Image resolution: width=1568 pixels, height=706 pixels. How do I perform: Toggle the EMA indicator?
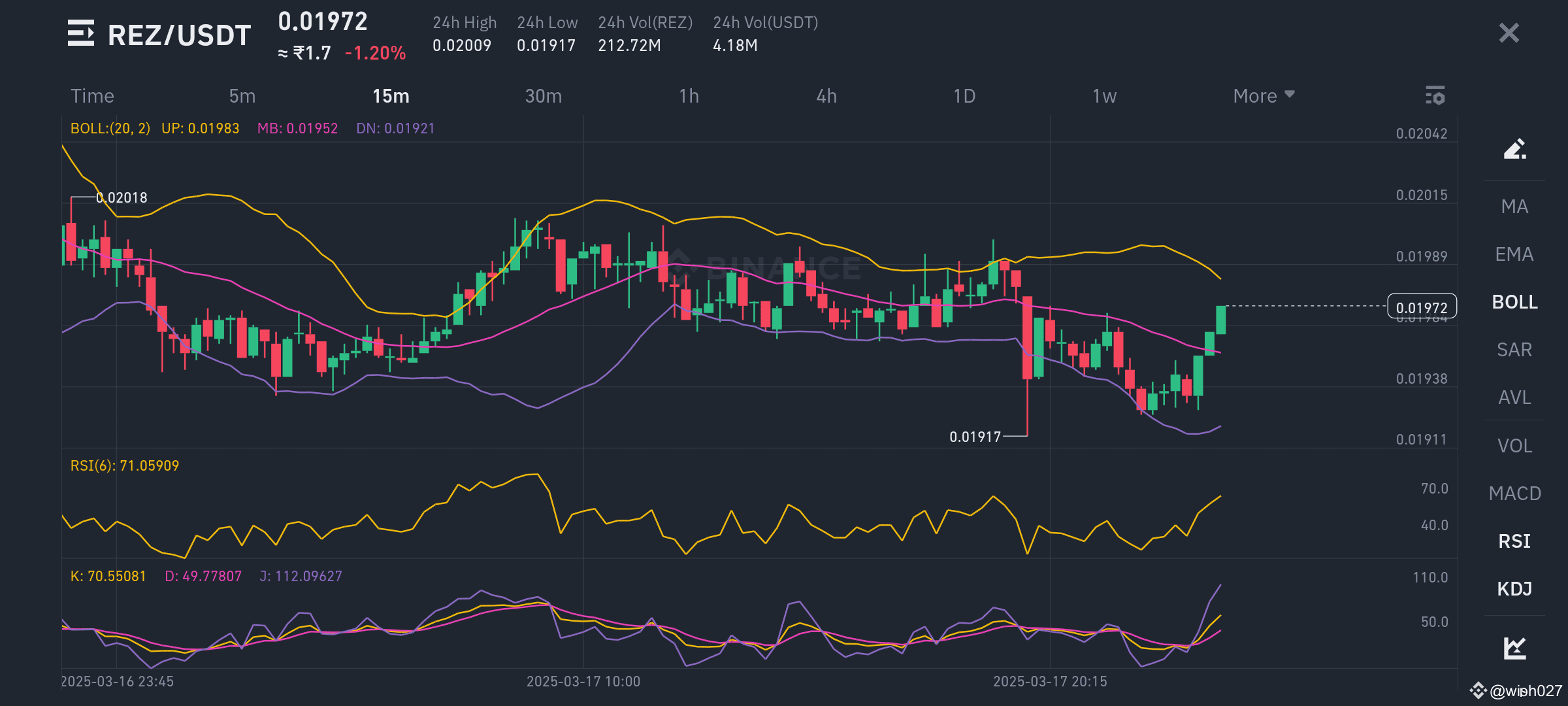click(1514, 254)
